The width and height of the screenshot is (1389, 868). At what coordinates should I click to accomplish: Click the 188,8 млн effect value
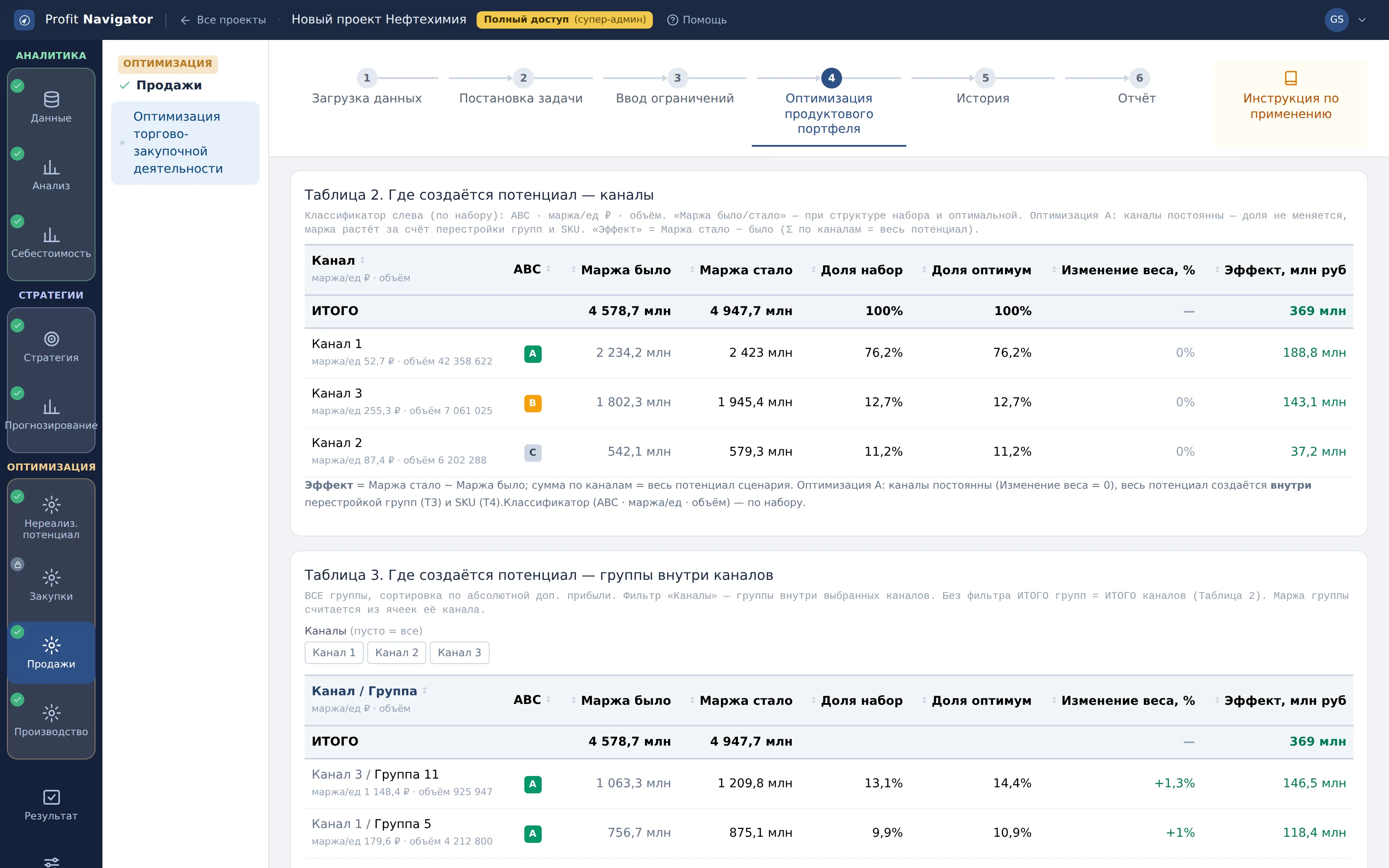tap(1314, 353)
